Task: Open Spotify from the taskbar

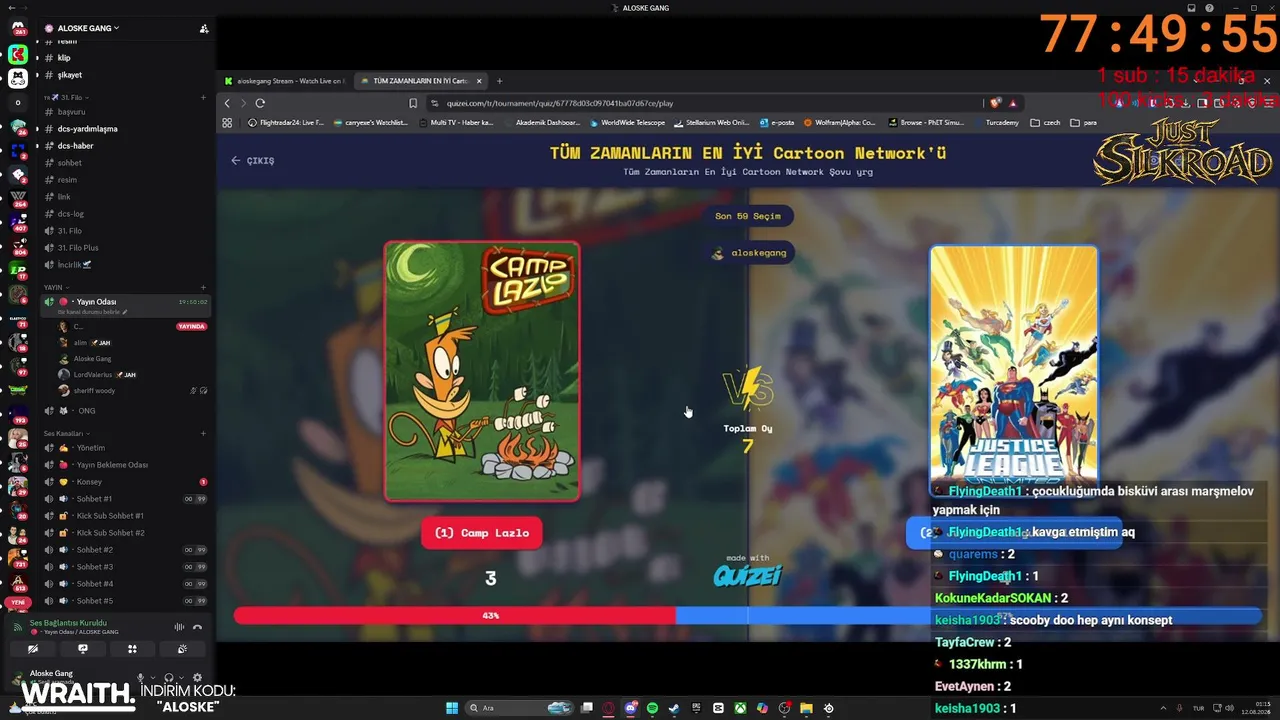Action: (652, 708)
